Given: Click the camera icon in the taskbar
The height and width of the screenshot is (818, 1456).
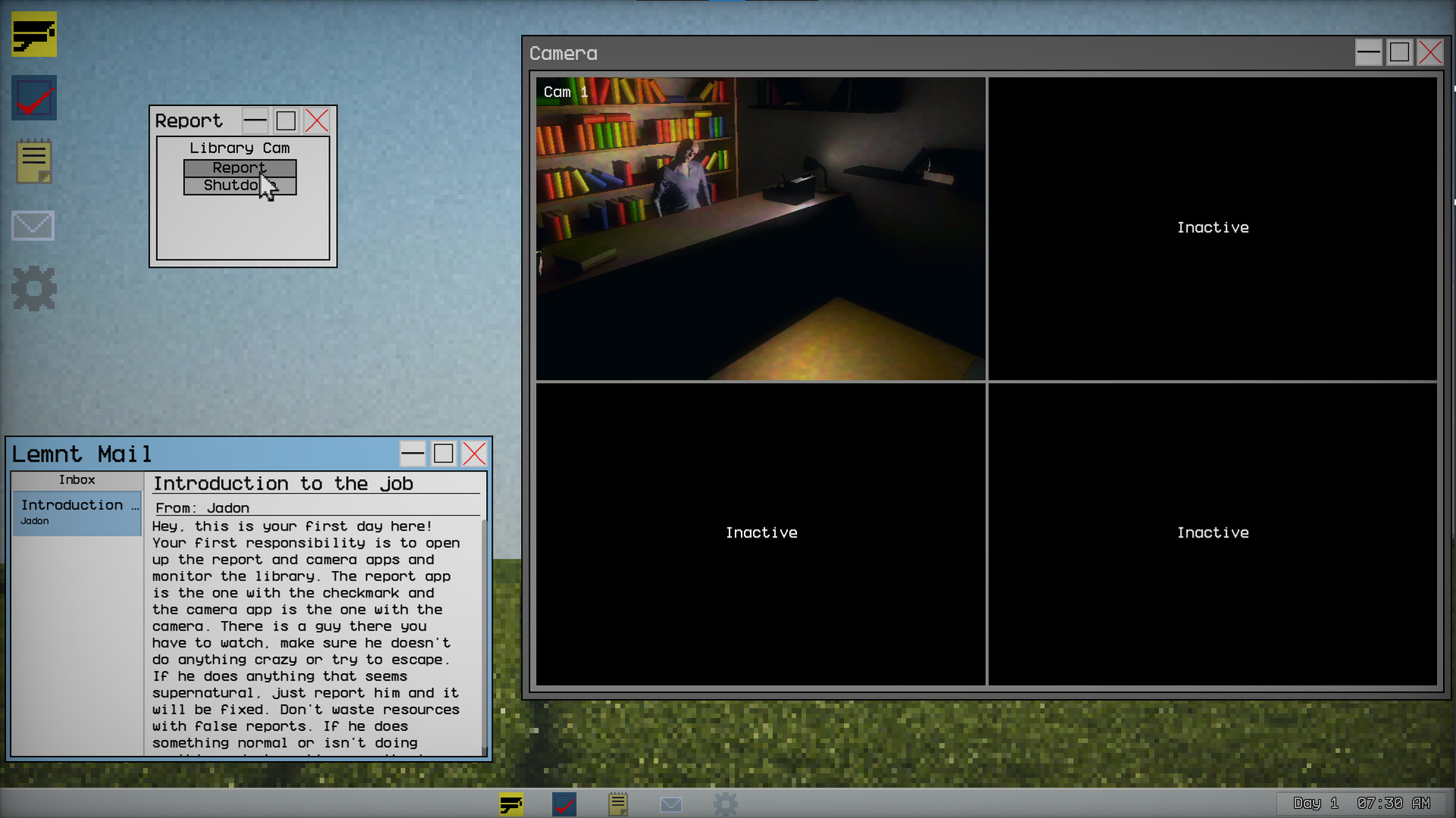Looking at the screenshot, I should [x=511, y=804].
